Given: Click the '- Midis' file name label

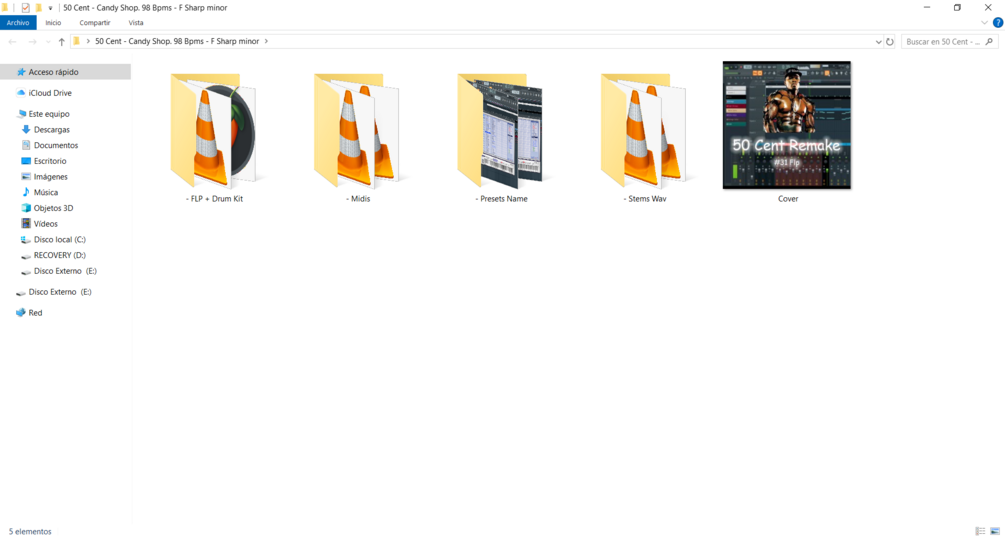Looking at the screenshot, I should tap(358, 199).
